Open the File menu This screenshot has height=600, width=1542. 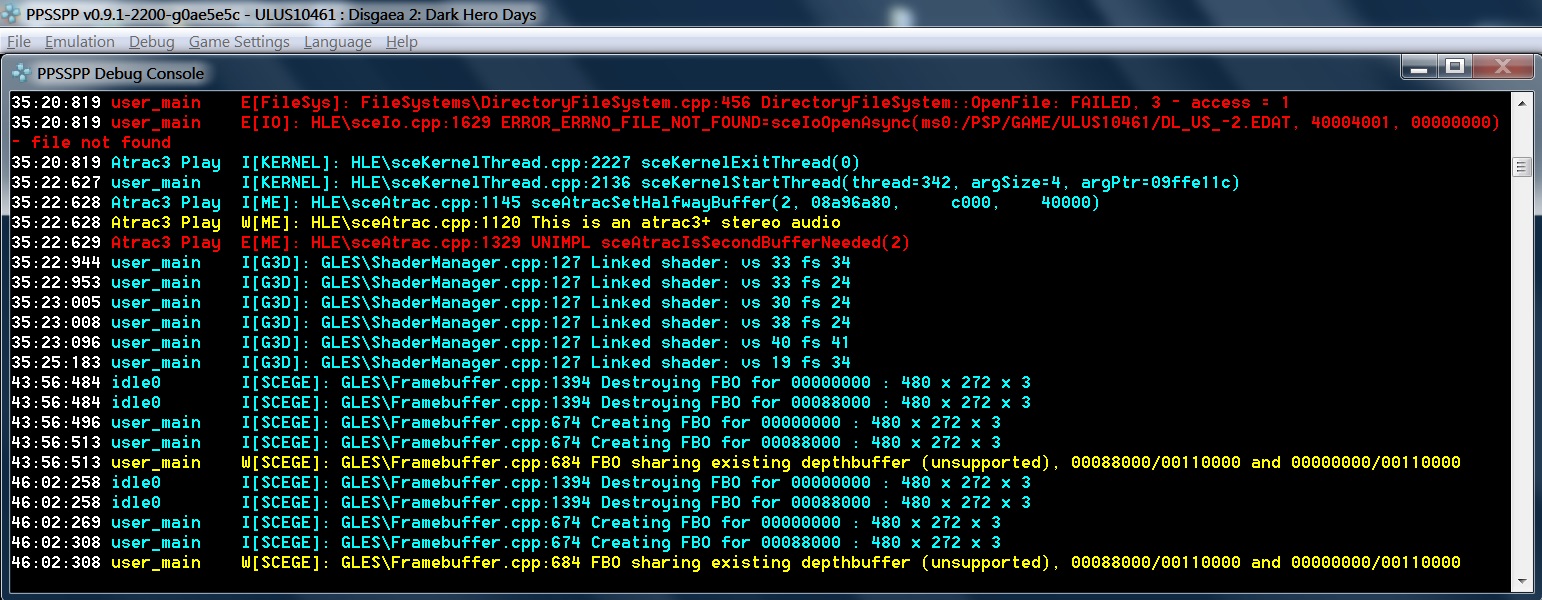[18, 42]
